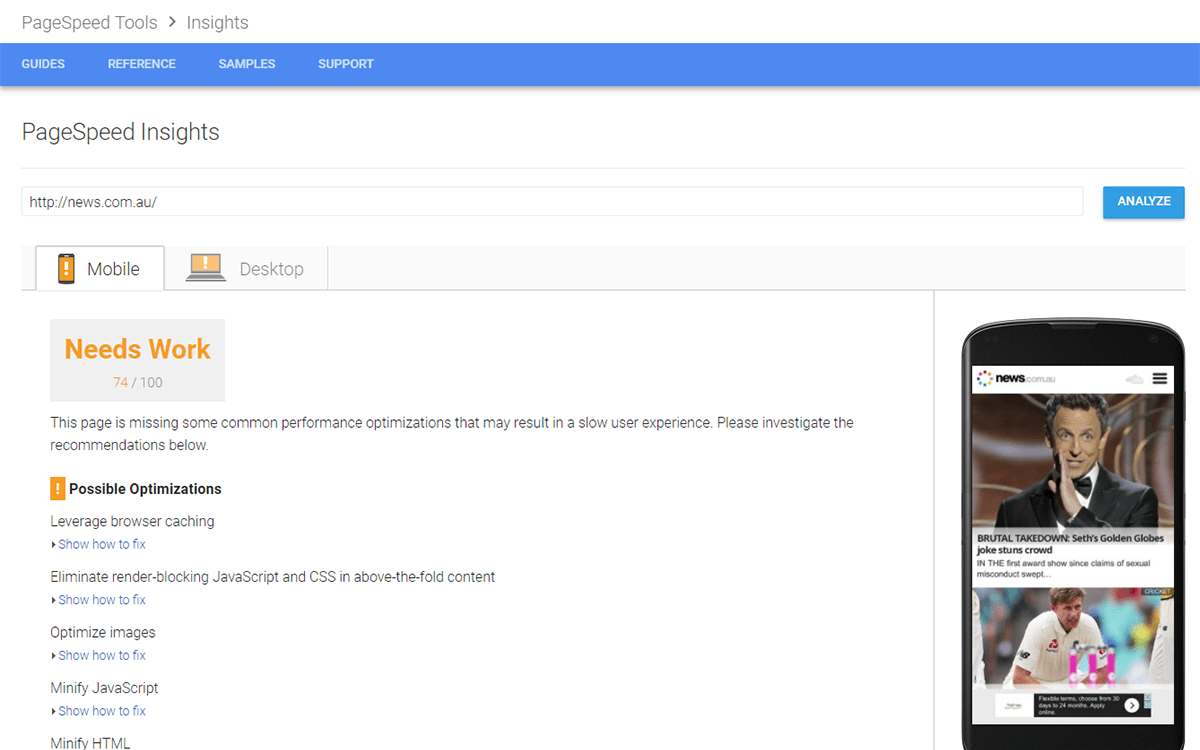Click the news.com.au logo in phone preview
This screenshot has width=1200, height=750.
[1016, 379]
